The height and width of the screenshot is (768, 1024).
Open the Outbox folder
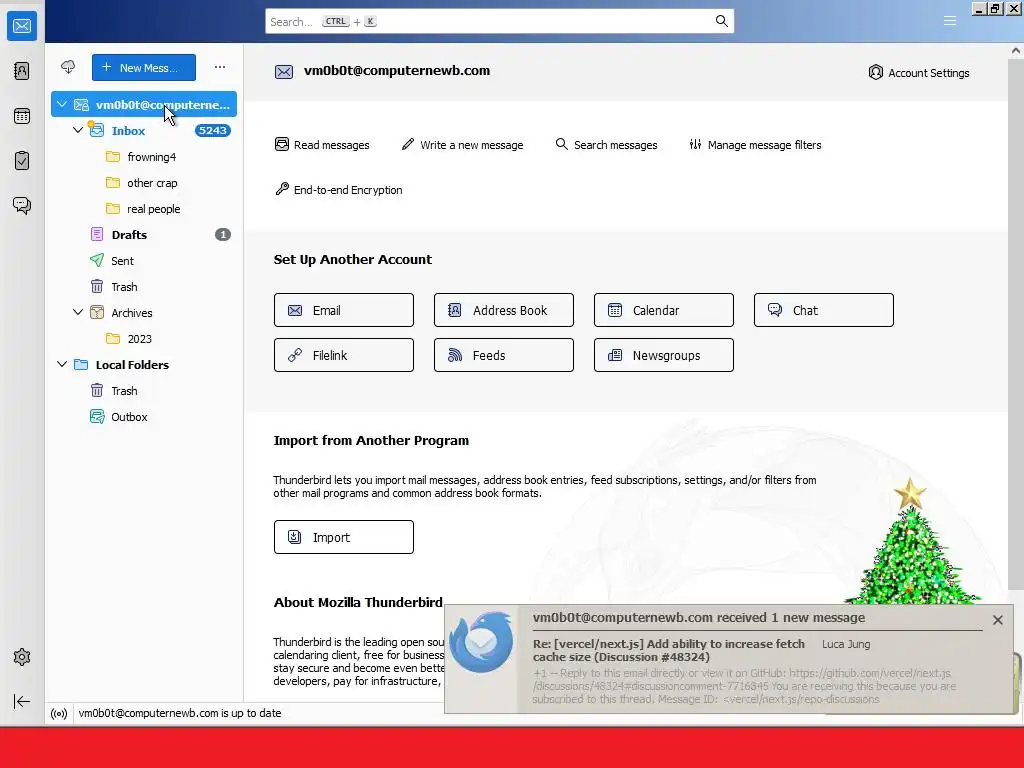tap(144, 417)
